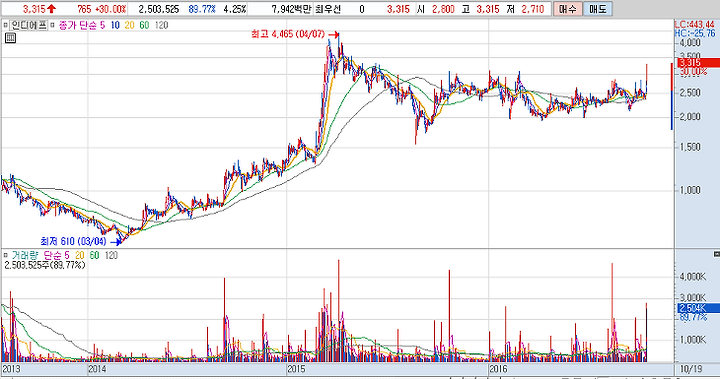720x379 pixels.
Task: Click the 최우선 label in header
Action: pyautogui.click(x=328, y=9)
